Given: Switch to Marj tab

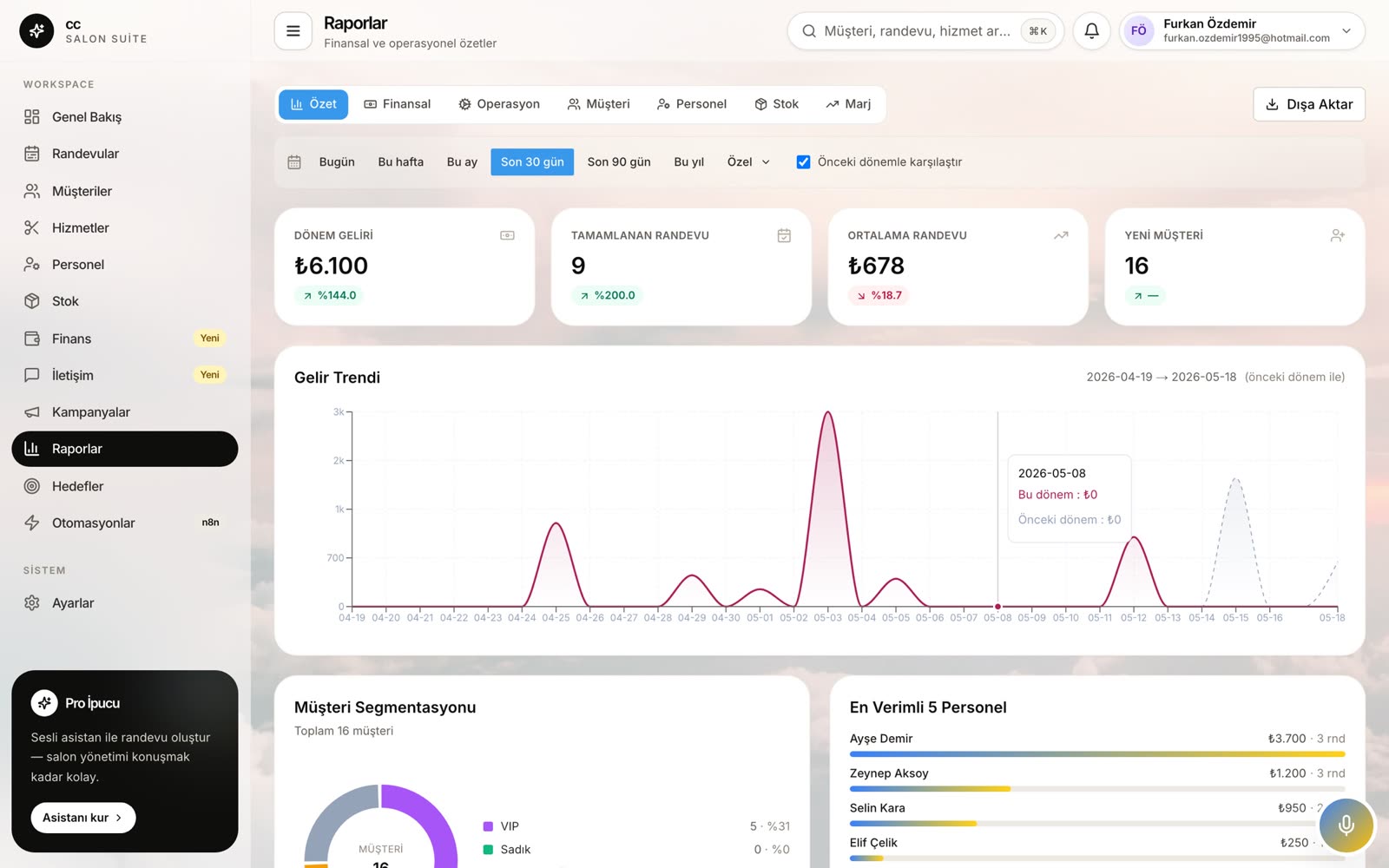Looking at the screenshot, I should 848,104.
